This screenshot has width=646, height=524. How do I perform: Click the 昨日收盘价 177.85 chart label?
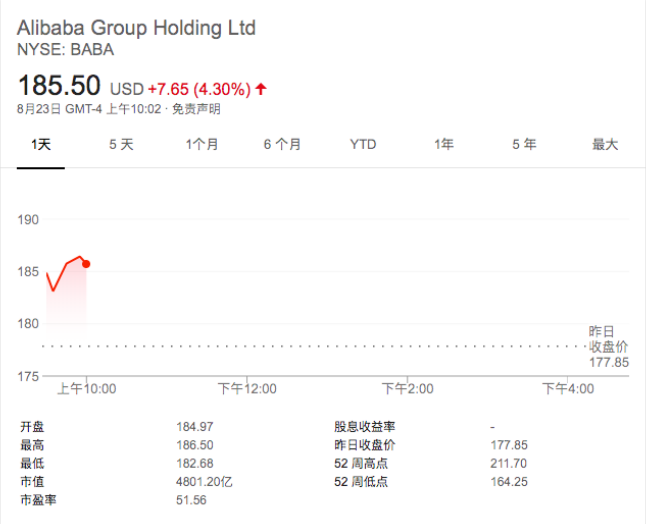[609, 347]
